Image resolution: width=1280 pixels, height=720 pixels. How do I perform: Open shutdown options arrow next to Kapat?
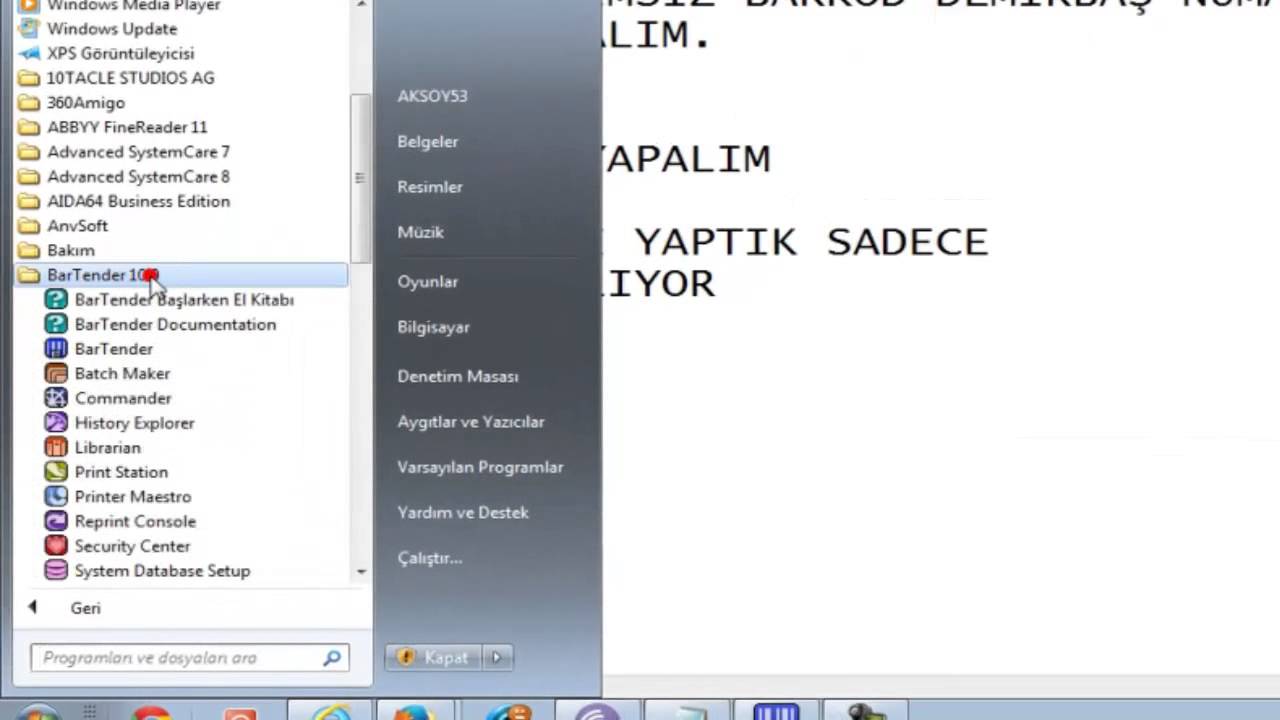(497, 657)
